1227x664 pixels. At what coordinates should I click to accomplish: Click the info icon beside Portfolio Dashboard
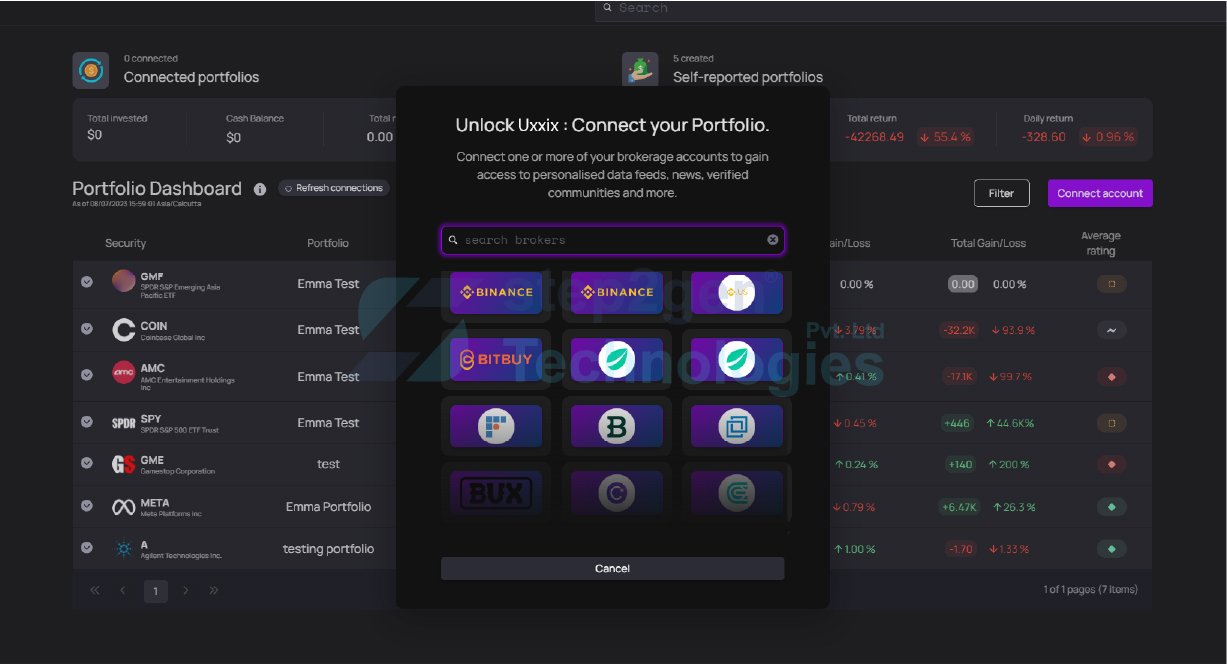(260, 189)
